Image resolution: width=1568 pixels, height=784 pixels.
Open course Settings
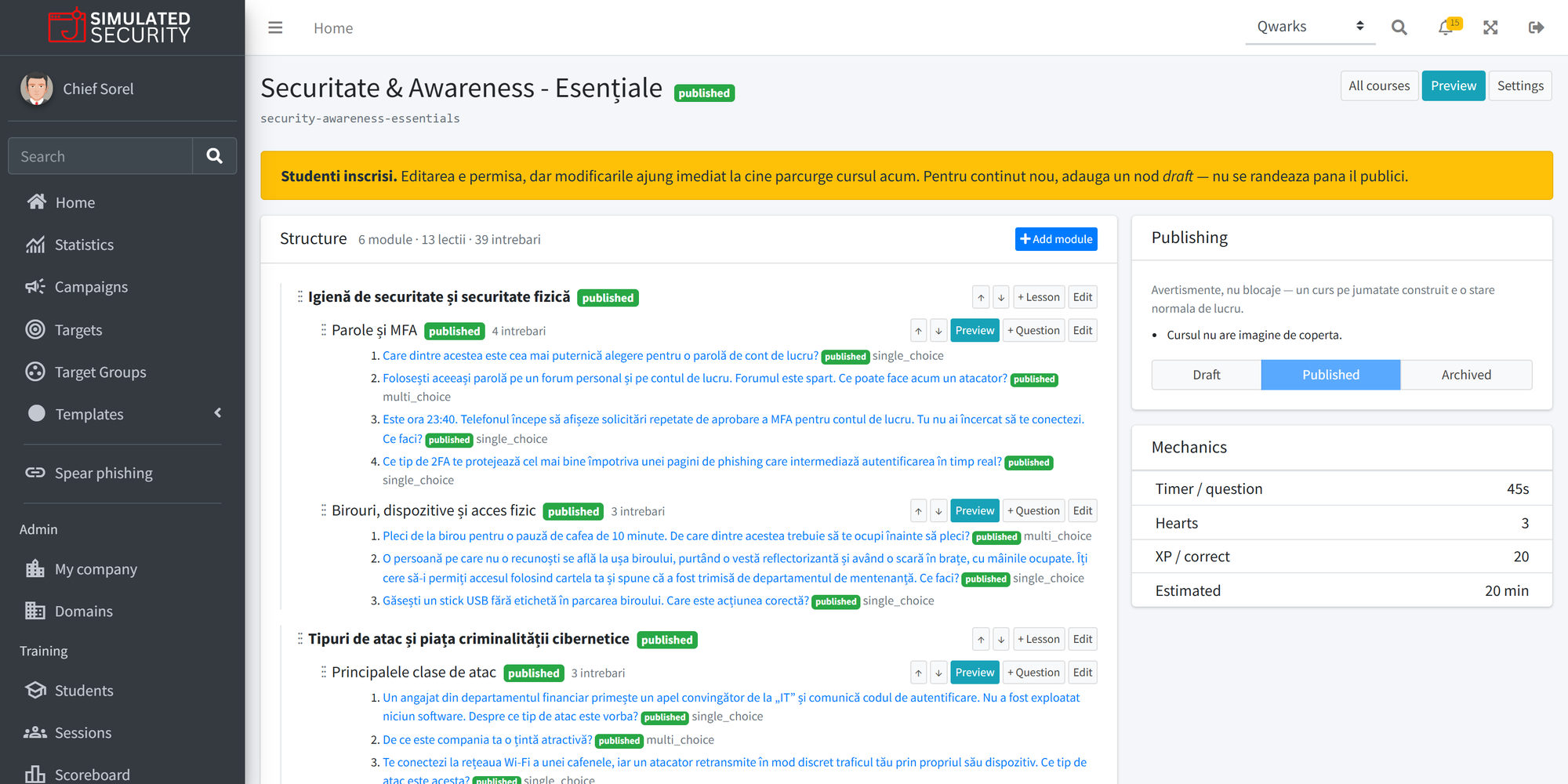coord(1519,85)
